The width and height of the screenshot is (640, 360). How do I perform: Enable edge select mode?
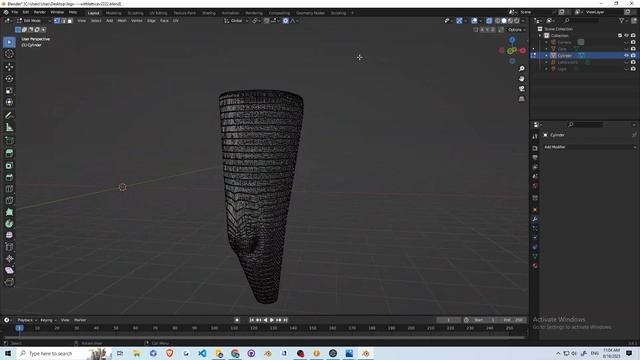(63, 20)
